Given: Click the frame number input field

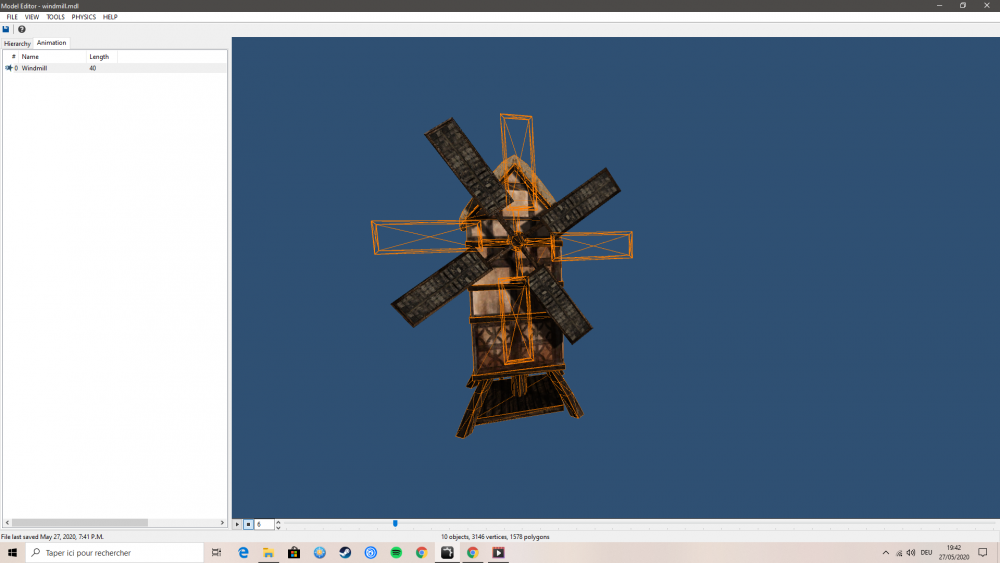Looking at the screenshot, I should pos(263,524).
